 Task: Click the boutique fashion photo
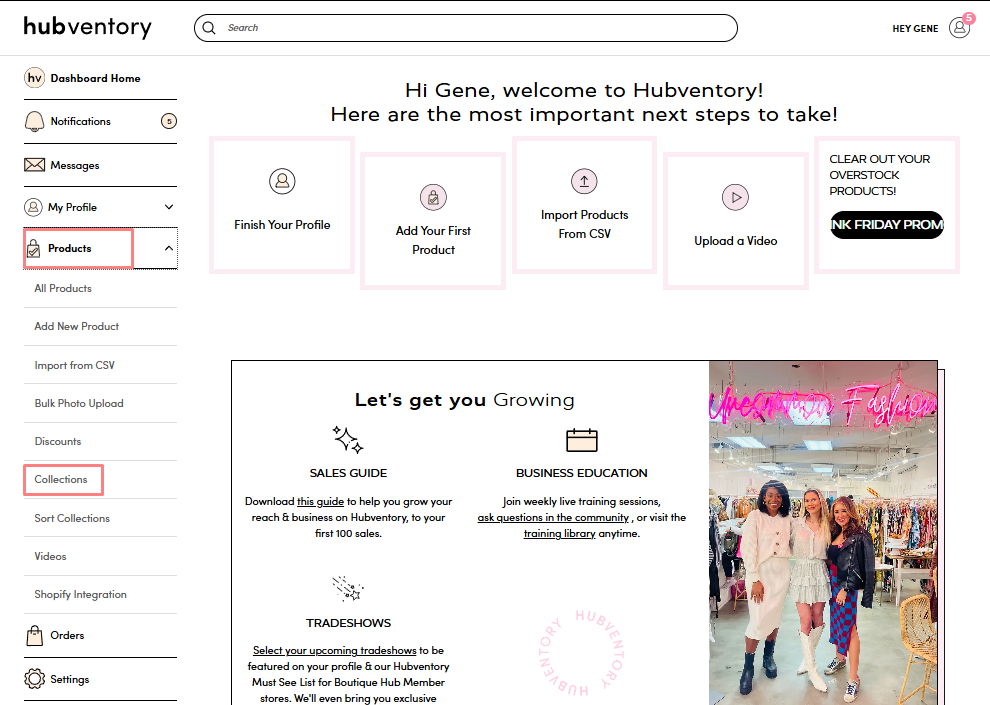pyautogui.click(x=823, y=533)
